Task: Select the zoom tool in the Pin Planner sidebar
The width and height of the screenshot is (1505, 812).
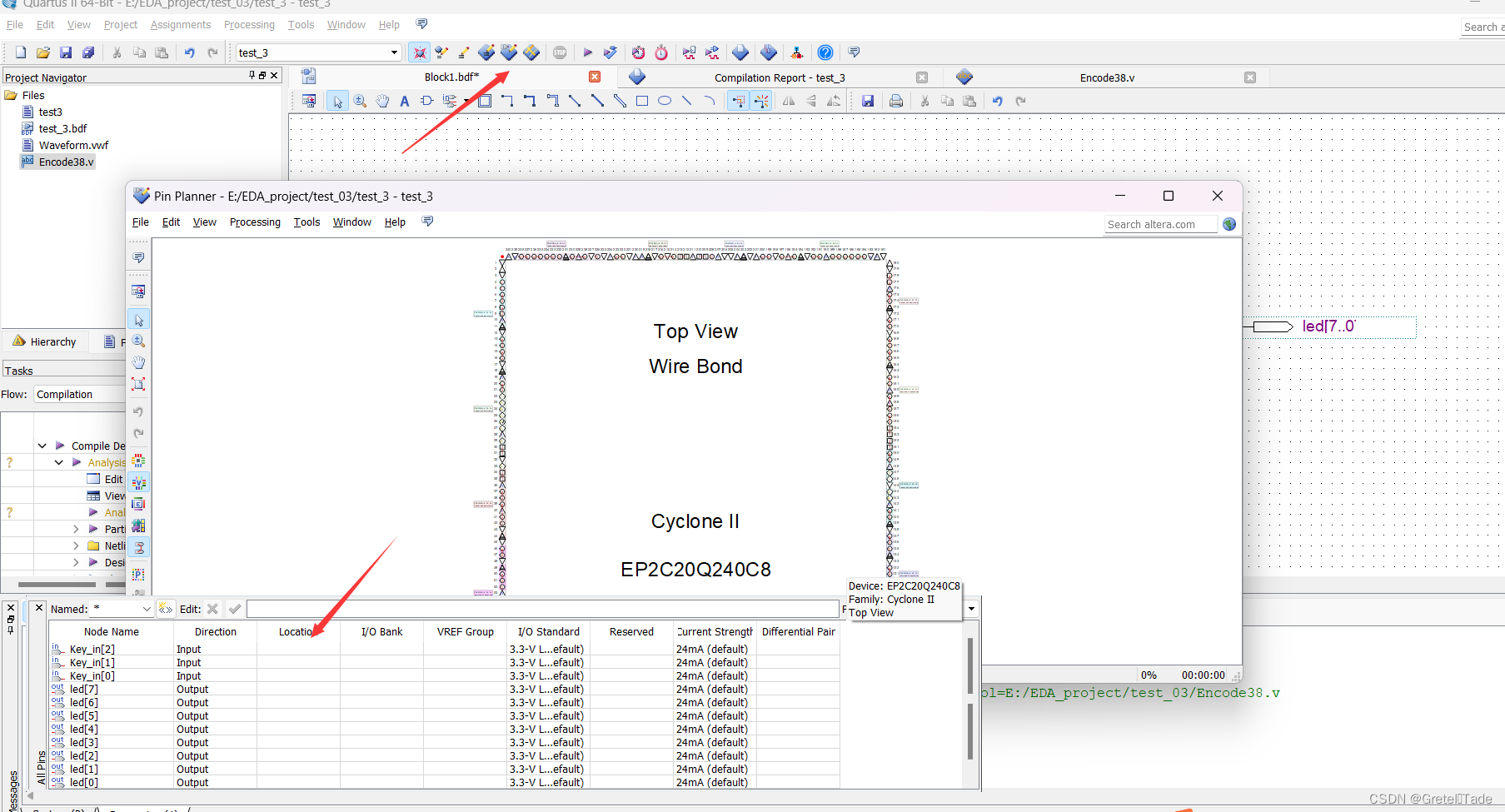Action: click(x=139, y=341)
